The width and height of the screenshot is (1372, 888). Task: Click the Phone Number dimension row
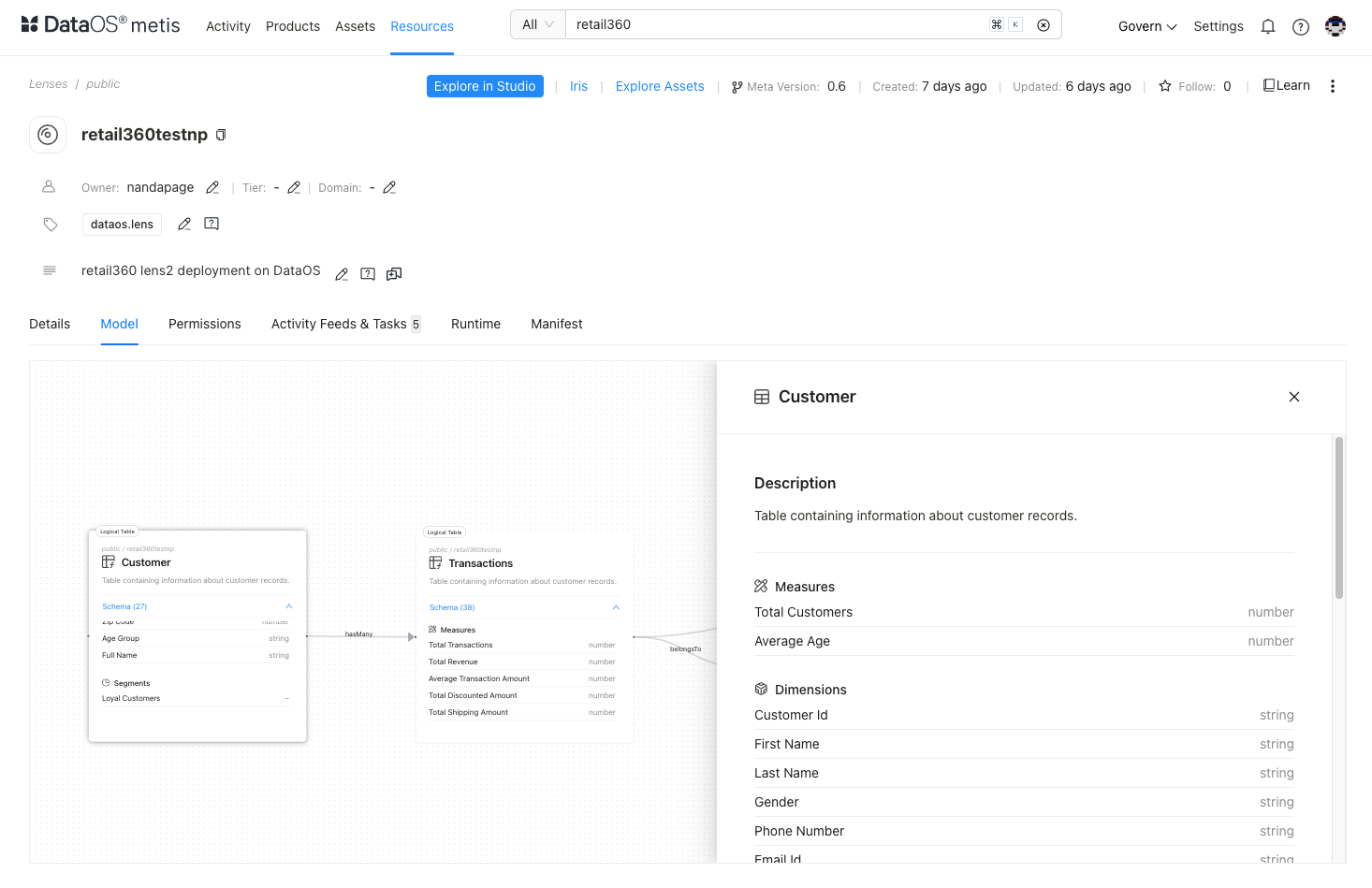click(x=1024, y=831)
